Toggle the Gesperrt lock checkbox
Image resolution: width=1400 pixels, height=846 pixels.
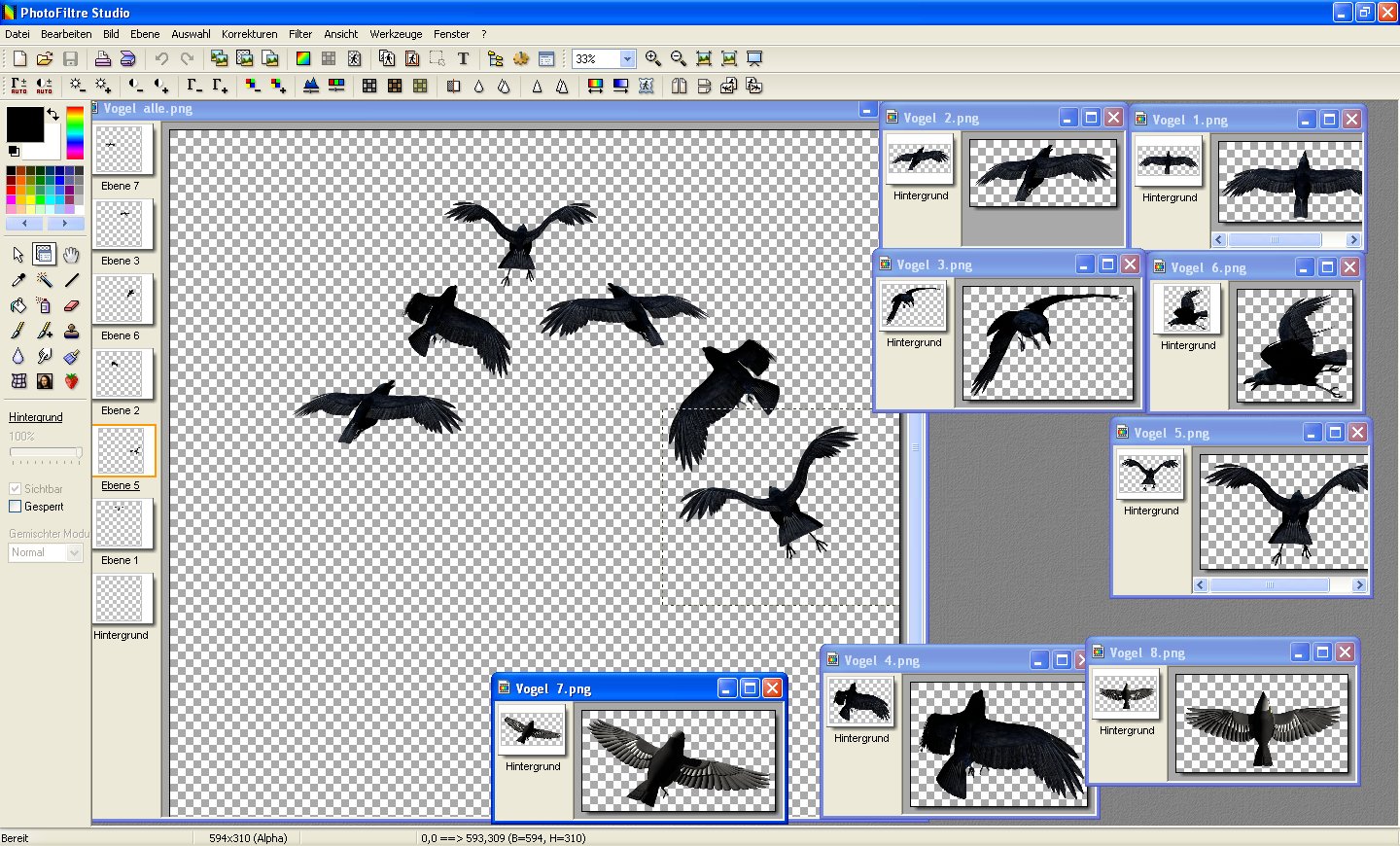pyautogui.click(x=15, y=507)
